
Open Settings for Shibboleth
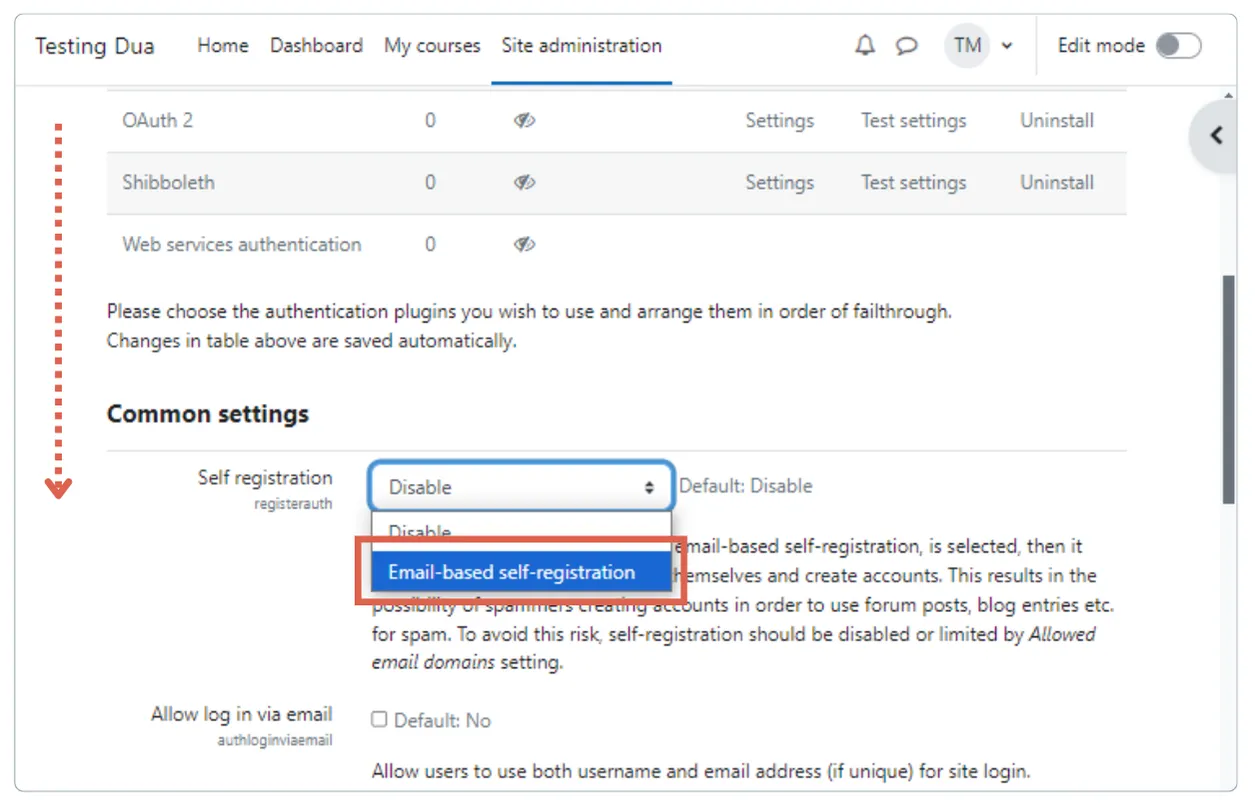[x=779, y=183]
